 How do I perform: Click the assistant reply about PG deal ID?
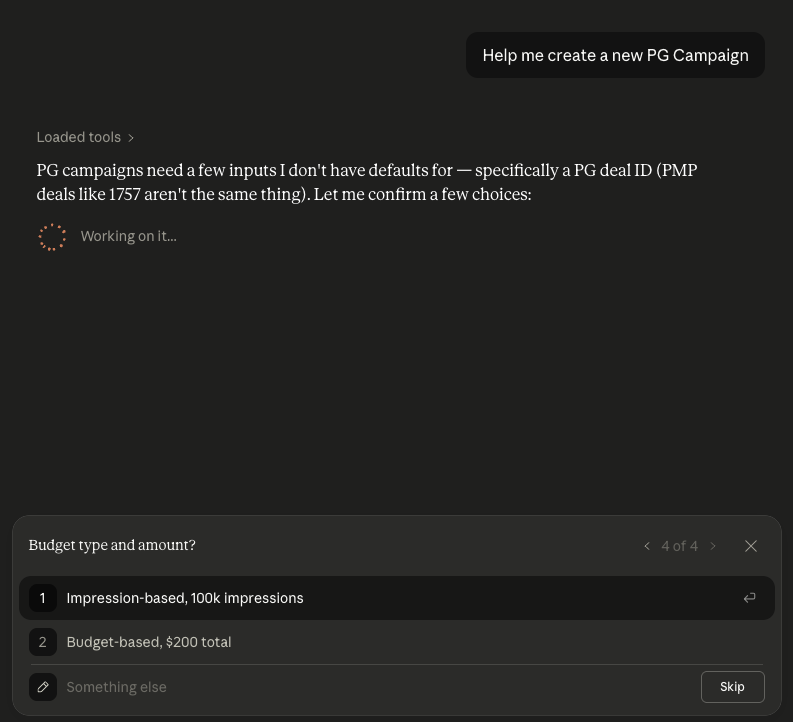pyautogui.click(x=367, y=182)
